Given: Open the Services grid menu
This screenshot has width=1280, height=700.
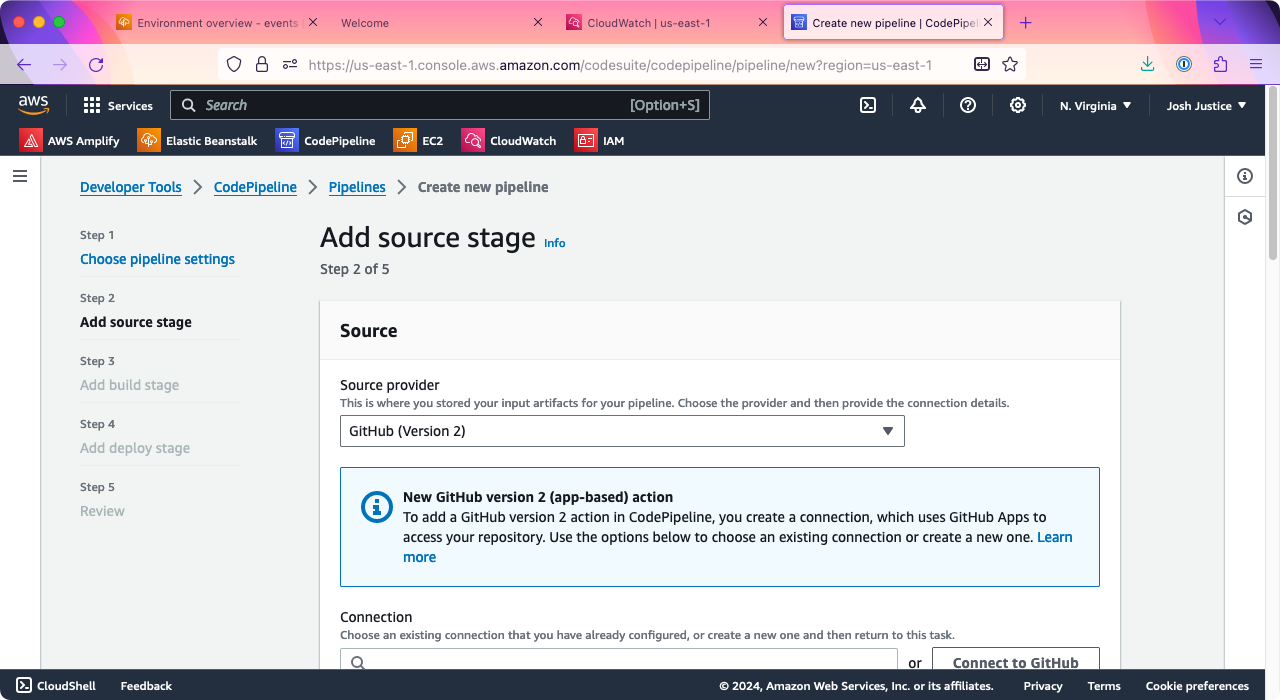Looking at the screenshot, I should (x=118, y=105).
